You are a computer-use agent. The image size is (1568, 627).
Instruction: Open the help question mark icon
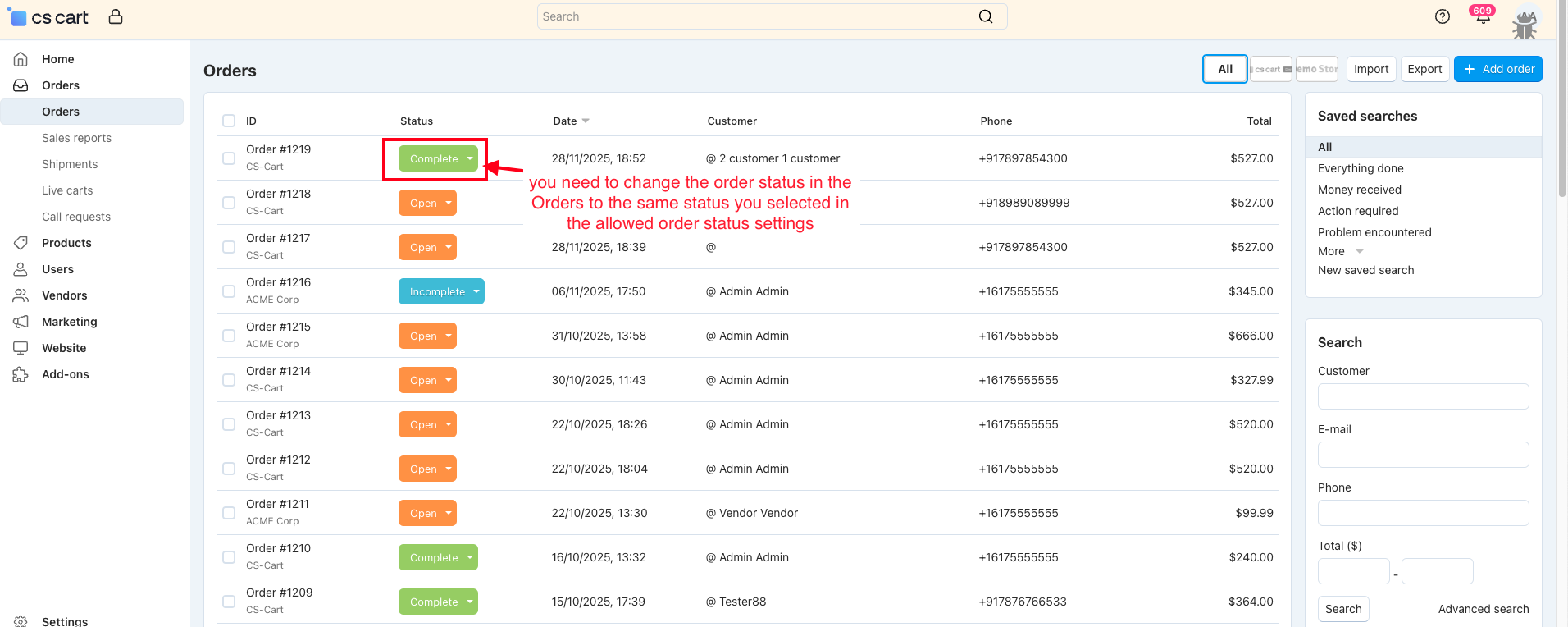click(1442, 16)
